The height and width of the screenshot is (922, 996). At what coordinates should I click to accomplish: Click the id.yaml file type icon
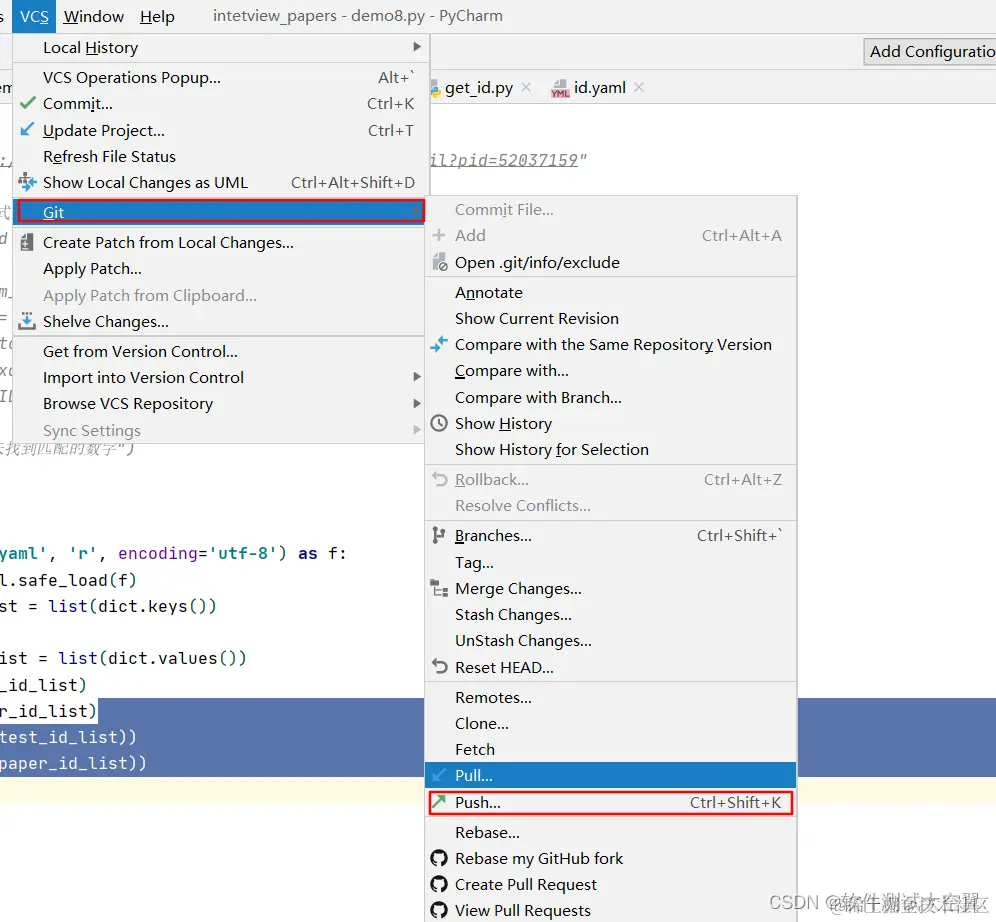click(560, 88)
